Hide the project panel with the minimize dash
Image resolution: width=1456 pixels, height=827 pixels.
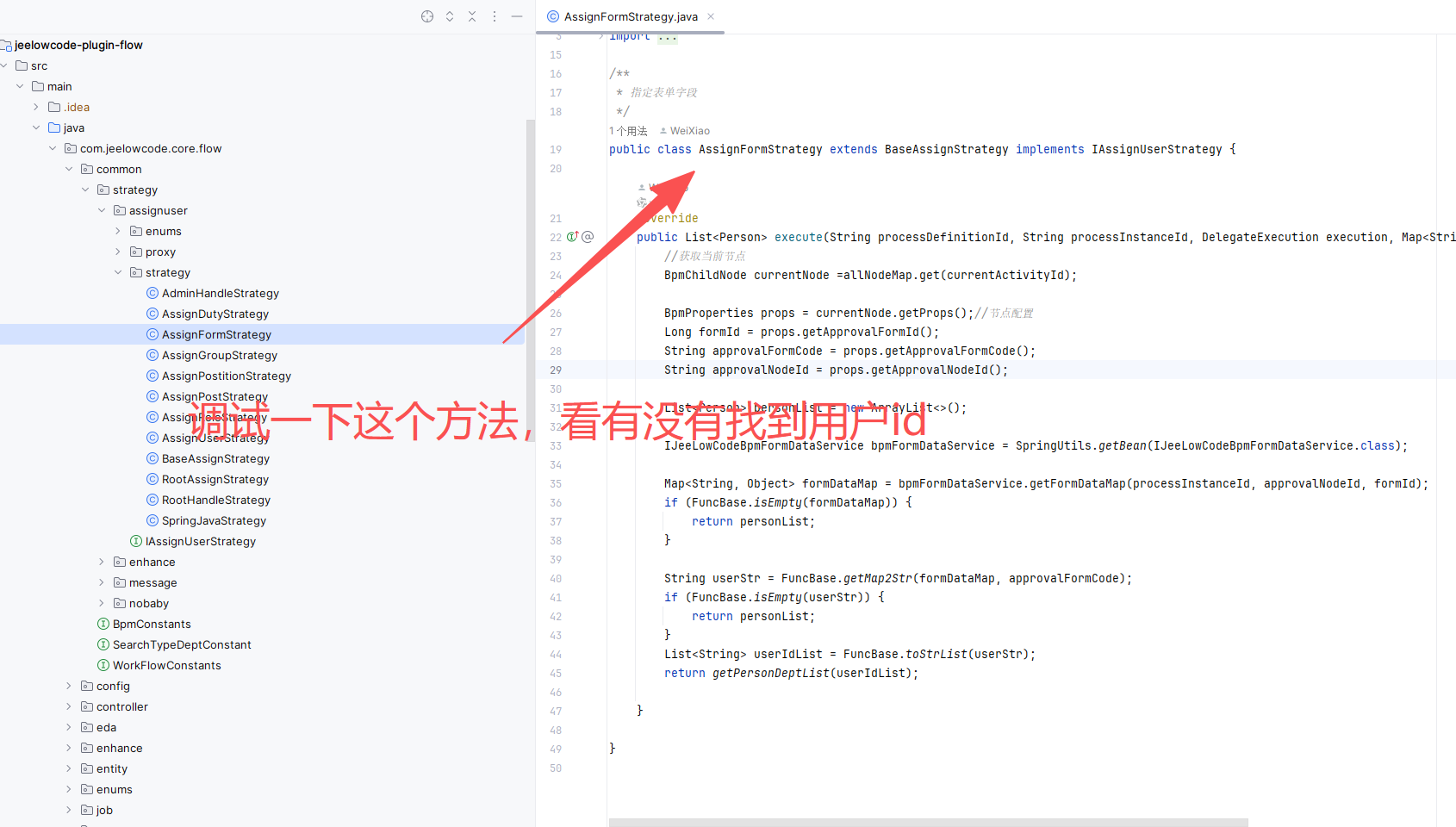(517, 16)
